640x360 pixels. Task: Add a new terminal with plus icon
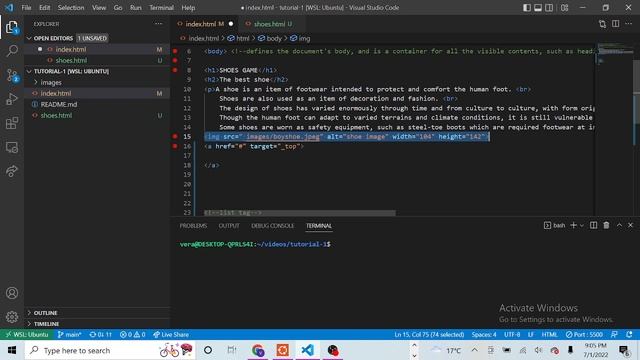tap(573, 225)
